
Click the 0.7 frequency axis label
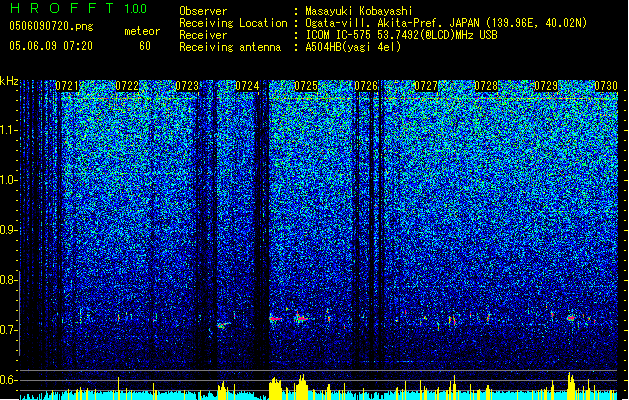click(x=9, y=330)
